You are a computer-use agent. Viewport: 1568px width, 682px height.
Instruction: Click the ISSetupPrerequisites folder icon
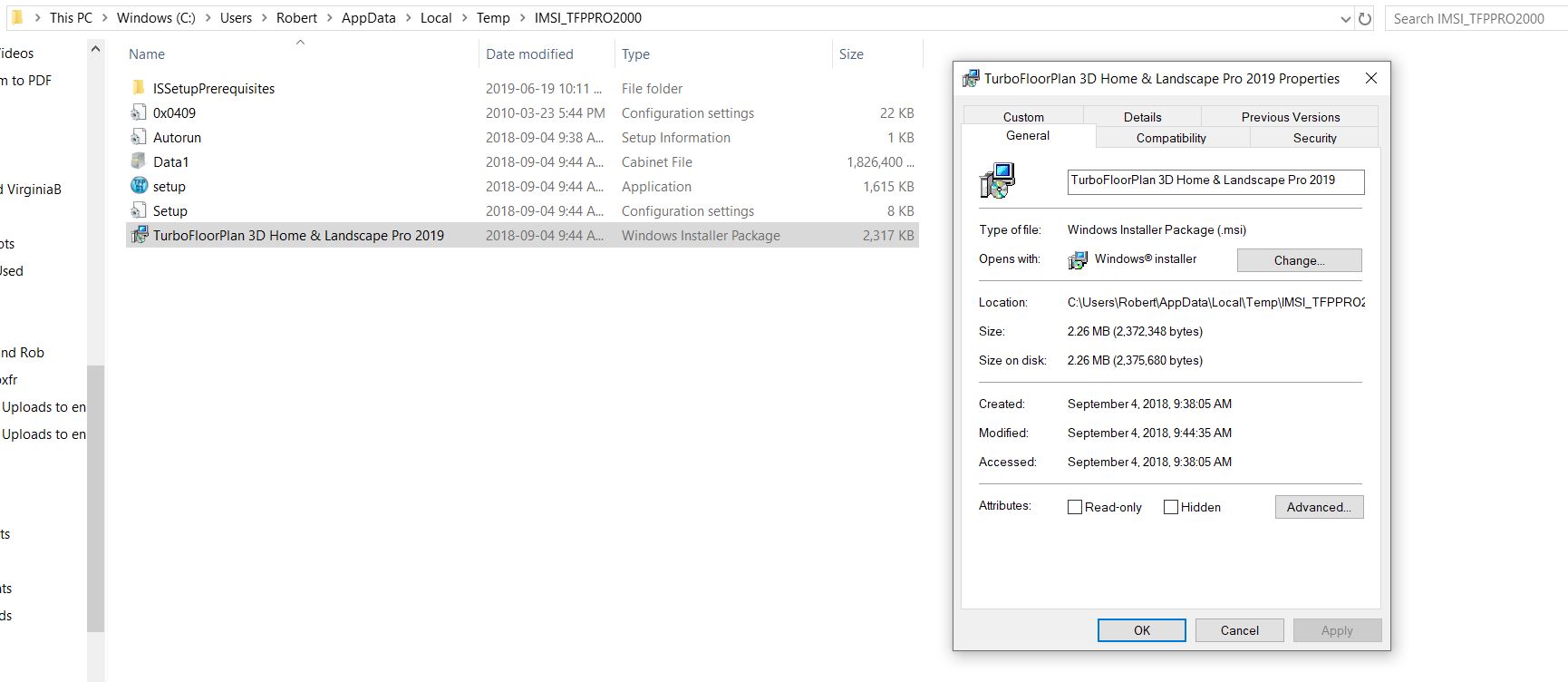[139, 88]
